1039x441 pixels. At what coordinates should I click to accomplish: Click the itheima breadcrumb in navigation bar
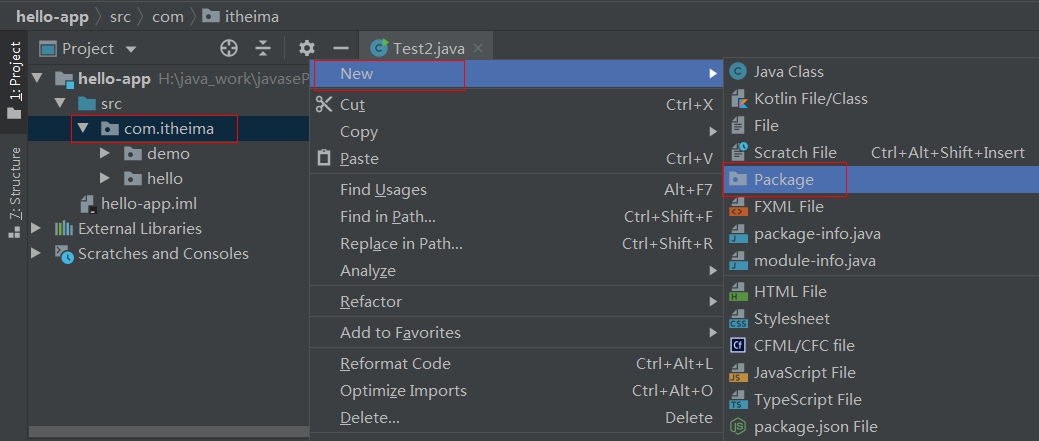click(x=253, y=17)
